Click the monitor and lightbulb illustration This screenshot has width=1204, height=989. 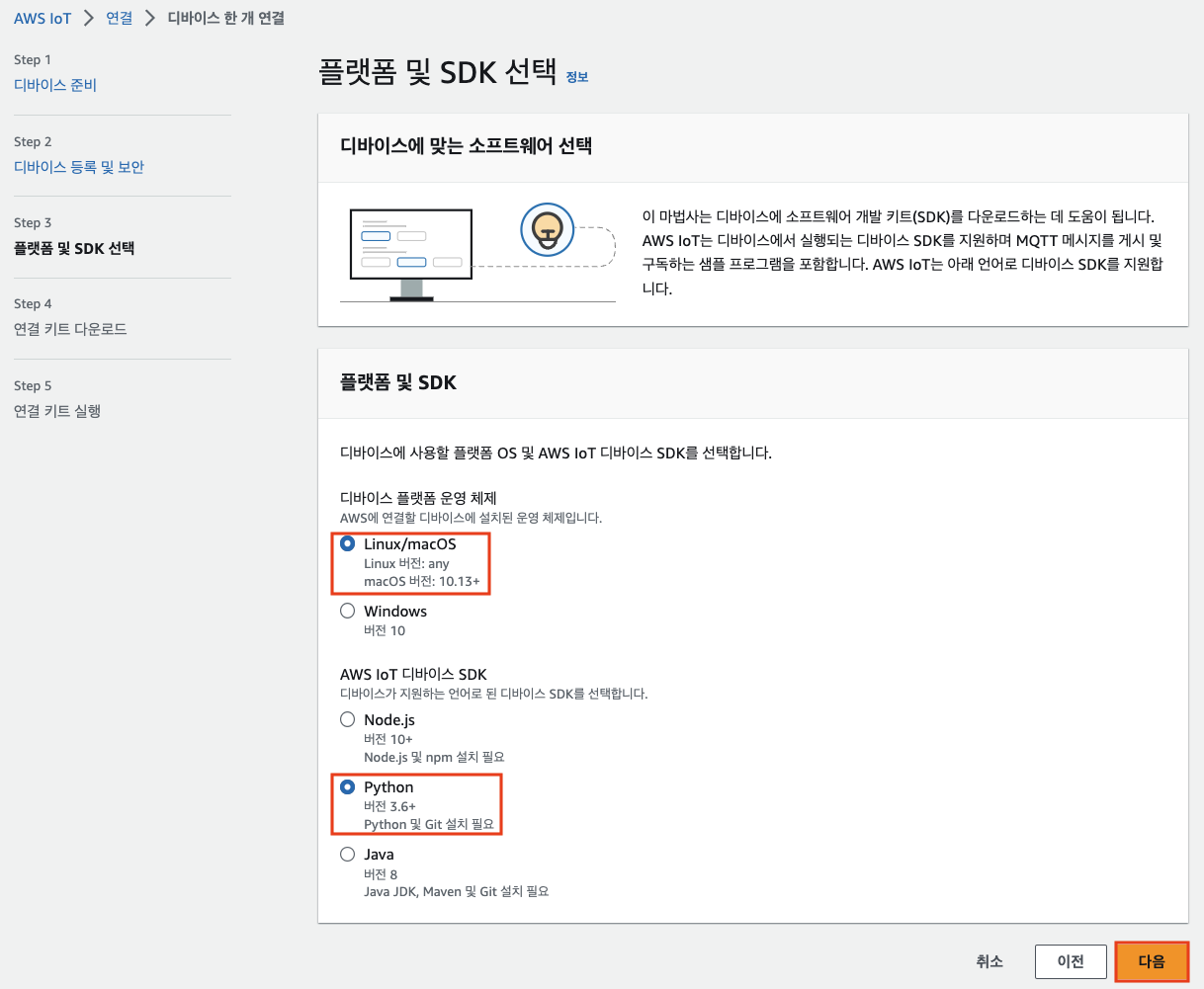pyautogui.click(x=477, y=252)
